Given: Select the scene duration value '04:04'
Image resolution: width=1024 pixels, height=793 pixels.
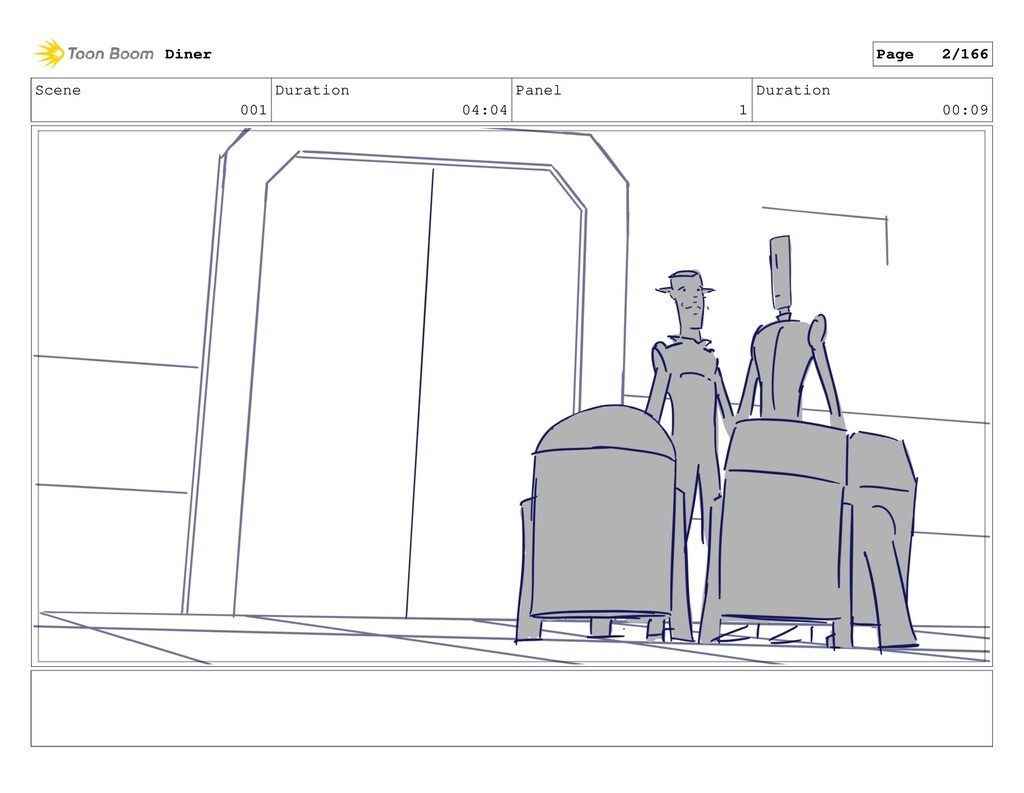Looking at the screenshot, I should pos(485,110).
